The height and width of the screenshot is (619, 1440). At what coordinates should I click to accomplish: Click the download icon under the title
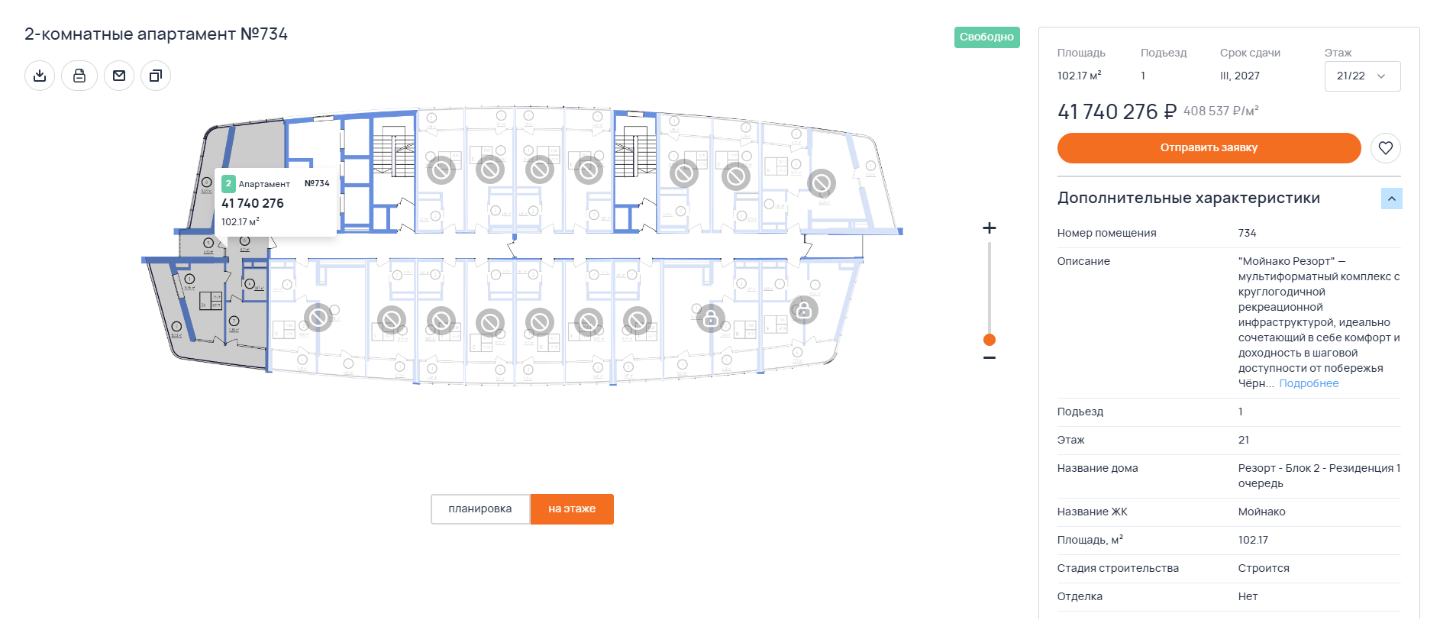39,76
